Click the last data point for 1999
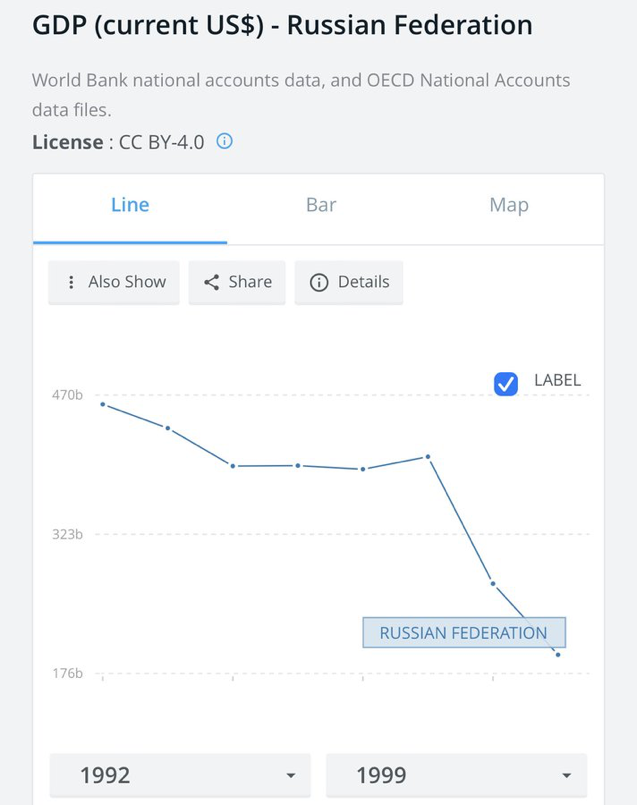637x805 pixels. point(558,655)
